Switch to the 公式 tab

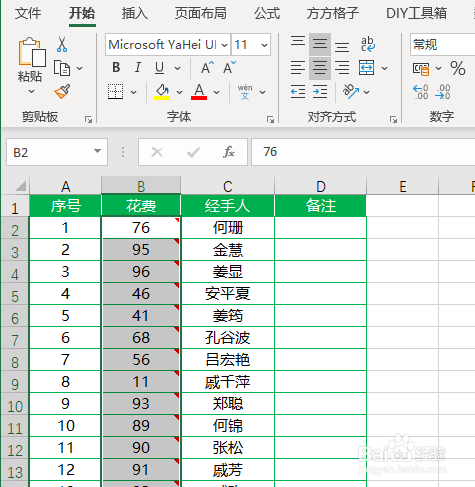[267, 13]
